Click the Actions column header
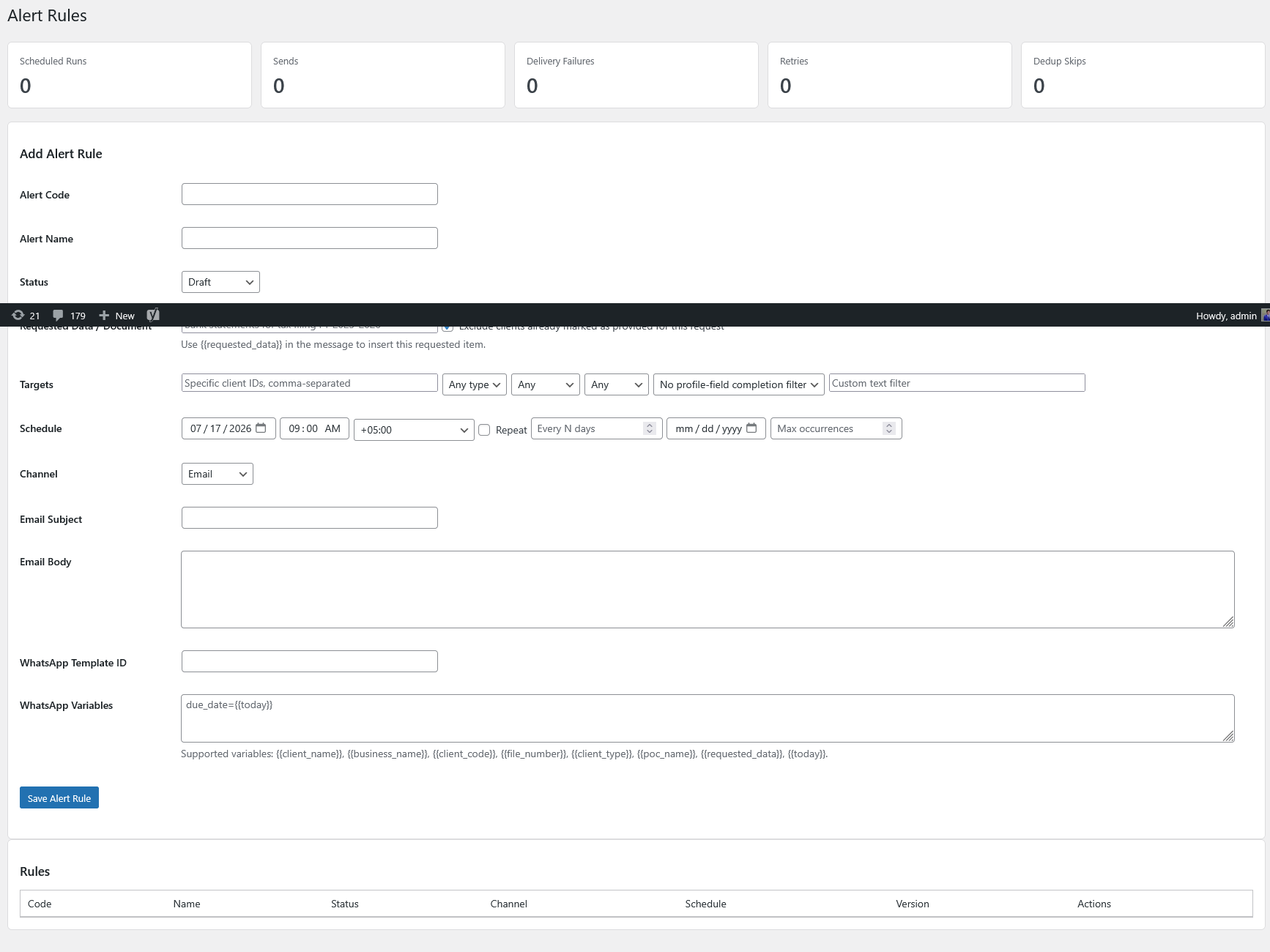1270x952 pixels. [x=1094, y=904]
